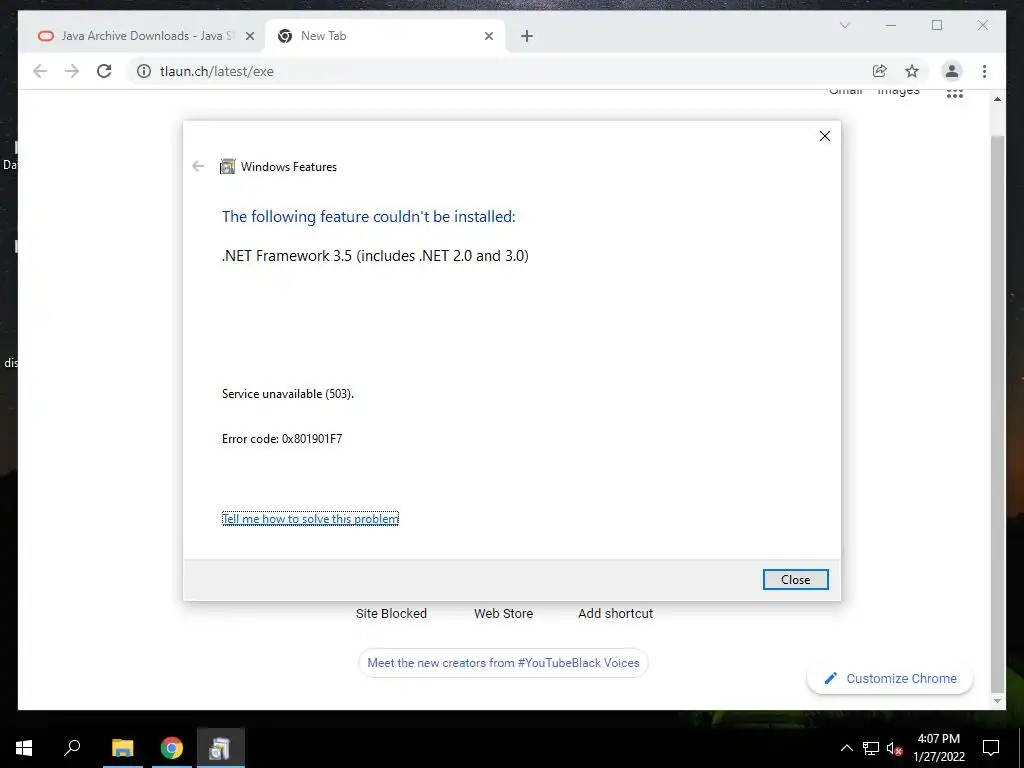Image resolution: width=1024 pixels, height=768 pixels.
Task: Open network status tray icon
Action: pyautogui.click(x=871, y=748)
